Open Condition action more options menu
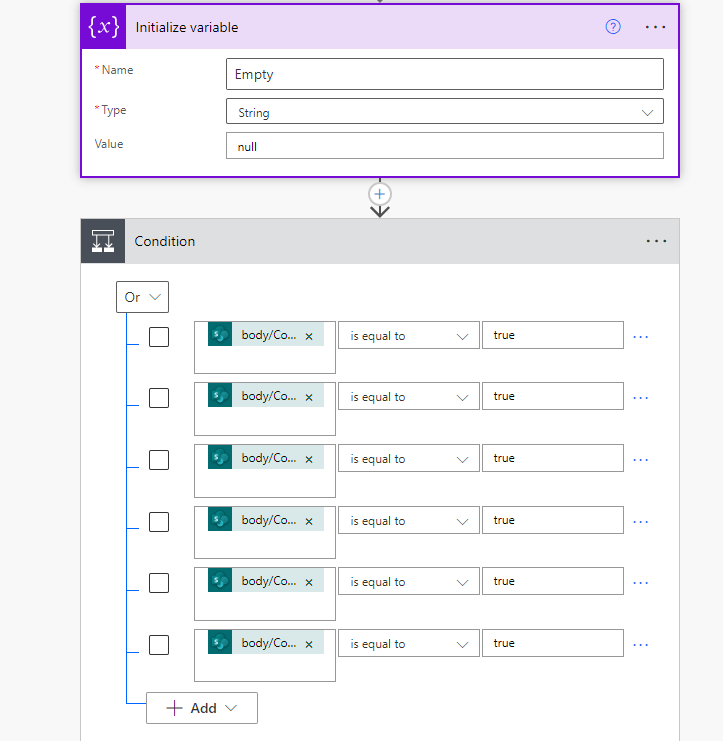 click(x=656, y=241)
